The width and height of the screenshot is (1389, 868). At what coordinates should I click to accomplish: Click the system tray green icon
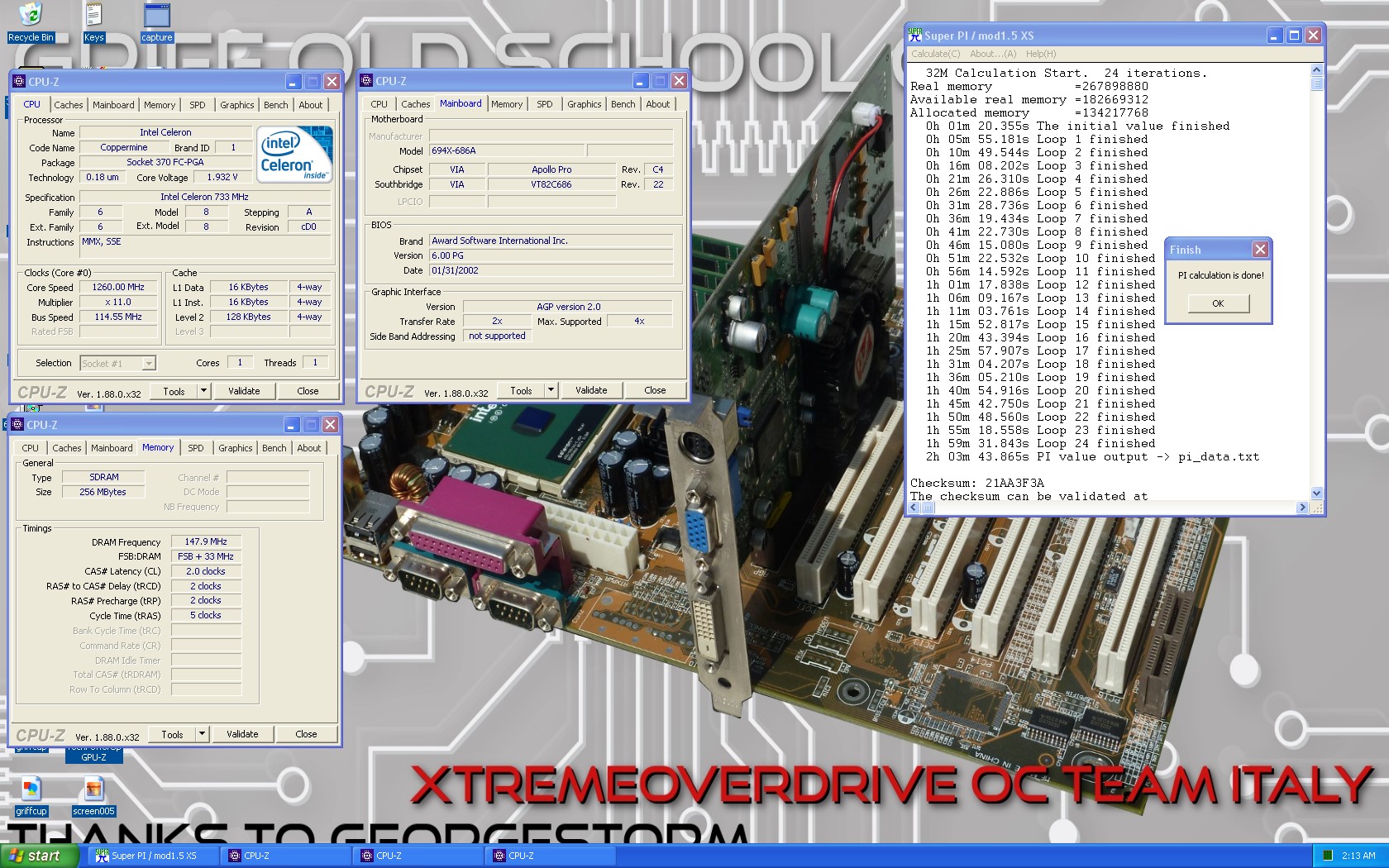coord(1328,856)
